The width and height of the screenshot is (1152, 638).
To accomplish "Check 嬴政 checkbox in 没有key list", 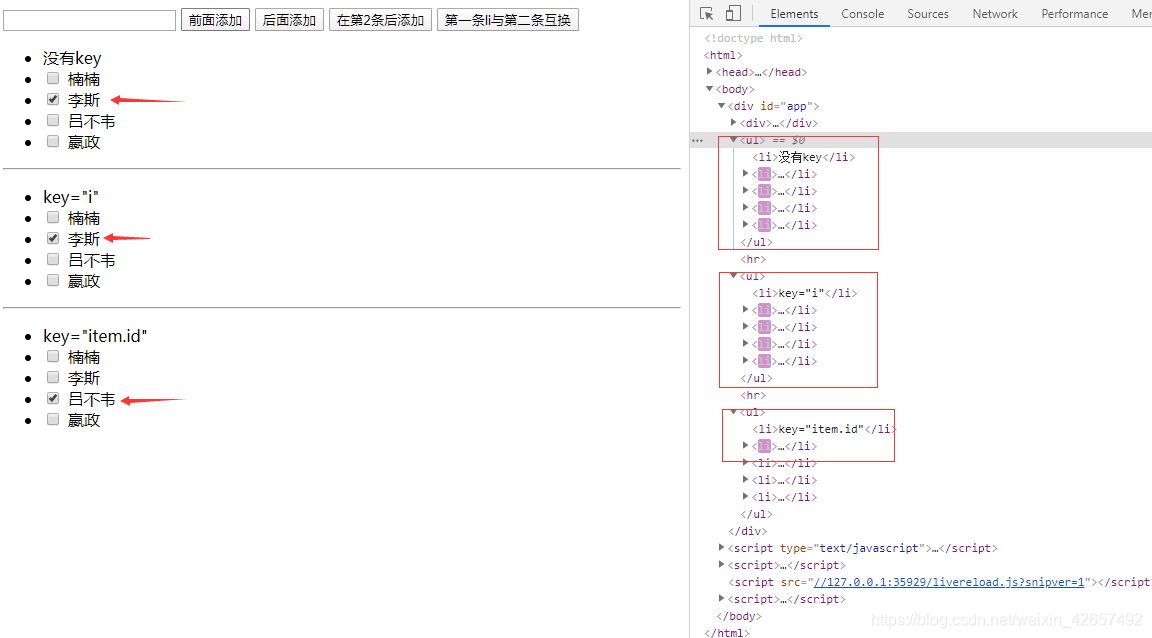I will pyautogui.click(x=53, y=141).
